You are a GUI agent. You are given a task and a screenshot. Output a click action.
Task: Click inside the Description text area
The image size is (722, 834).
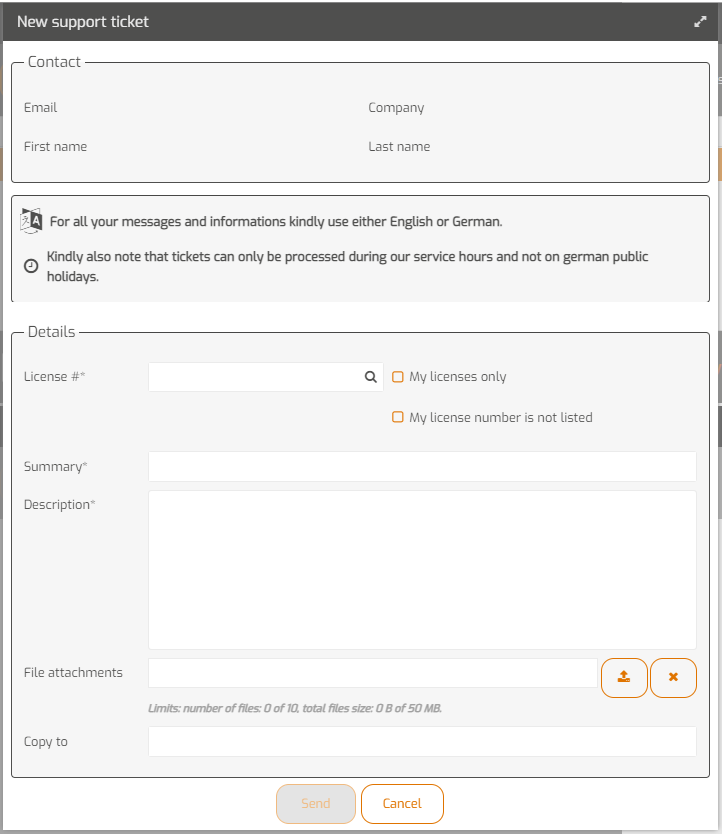click(x=422, y=570)
